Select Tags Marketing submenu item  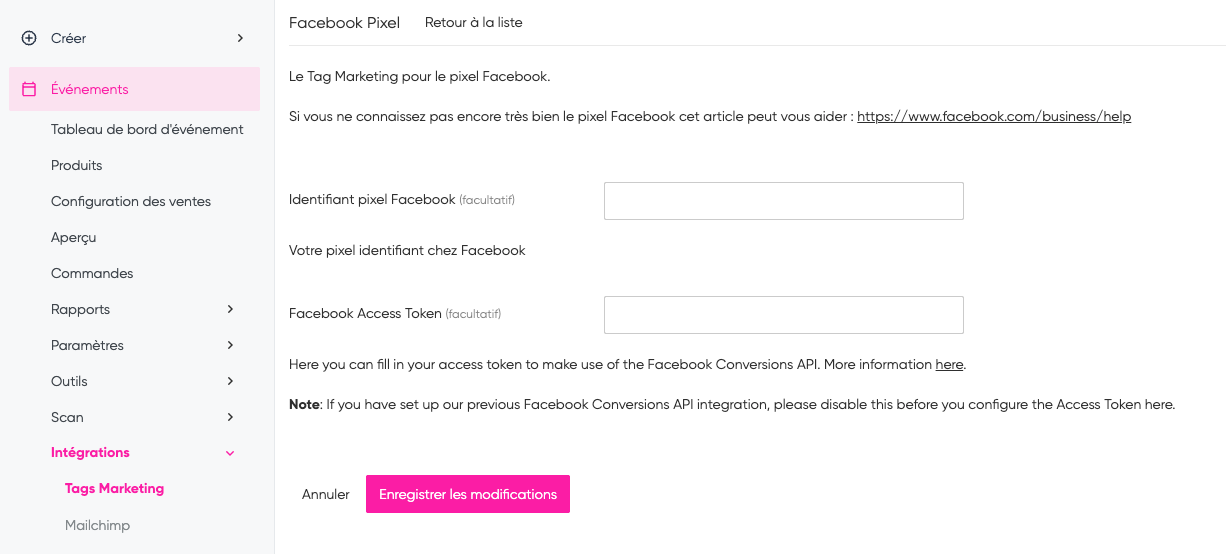(114, 489)
